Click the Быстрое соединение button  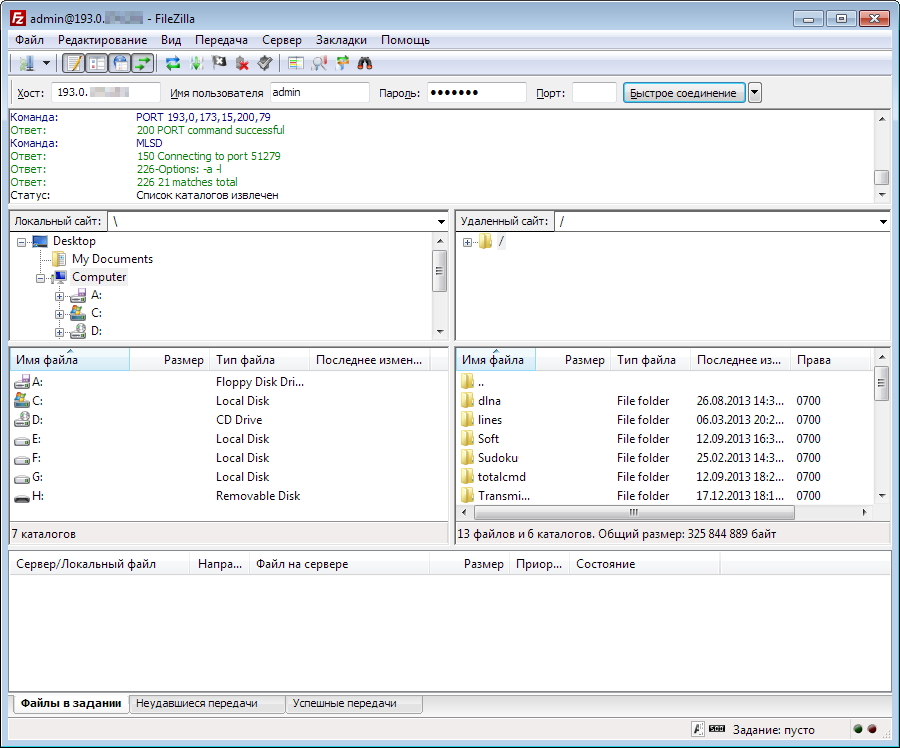683,93
